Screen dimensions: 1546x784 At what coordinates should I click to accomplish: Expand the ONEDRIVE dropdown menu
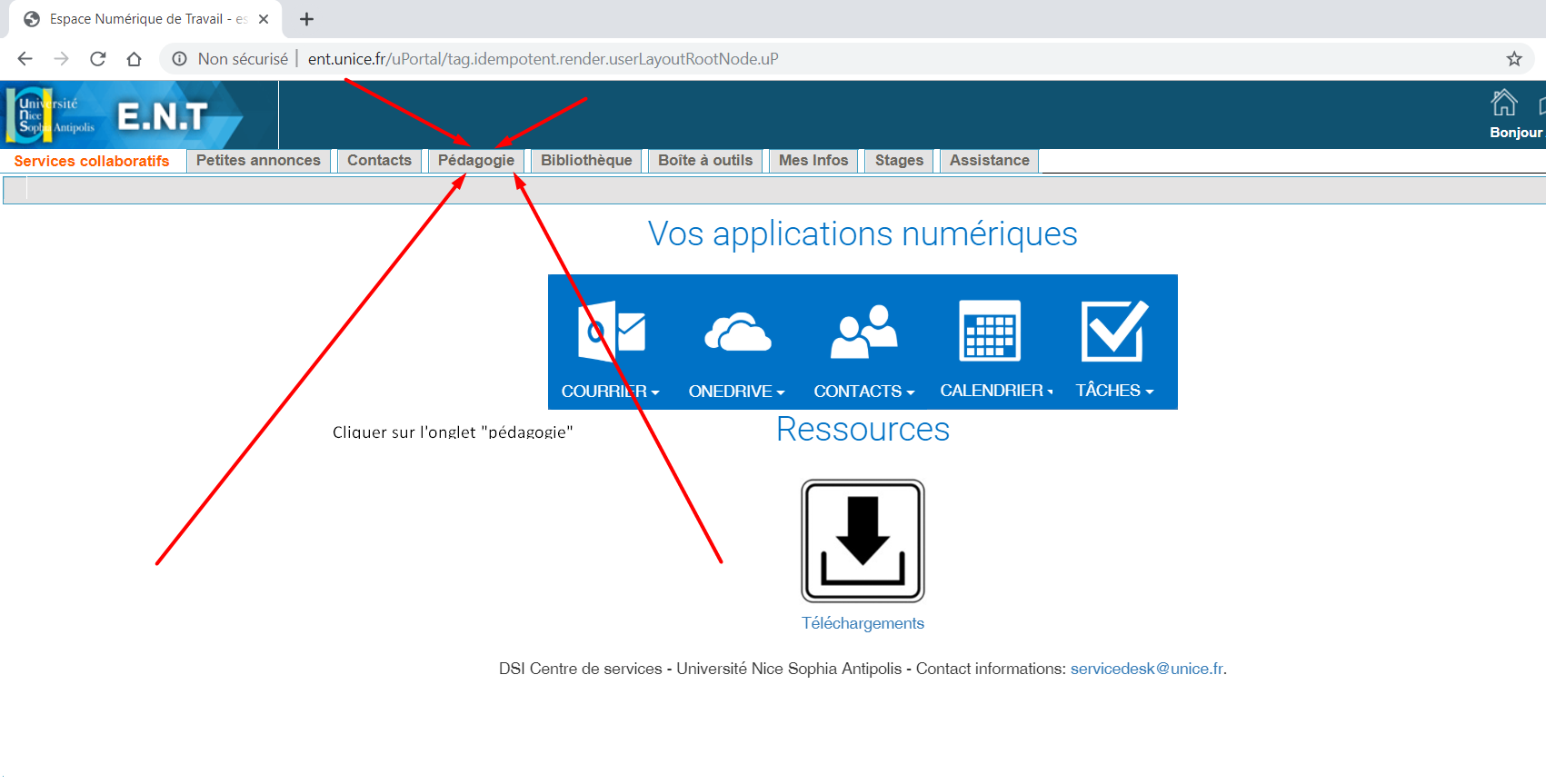(x=736, y=392)
